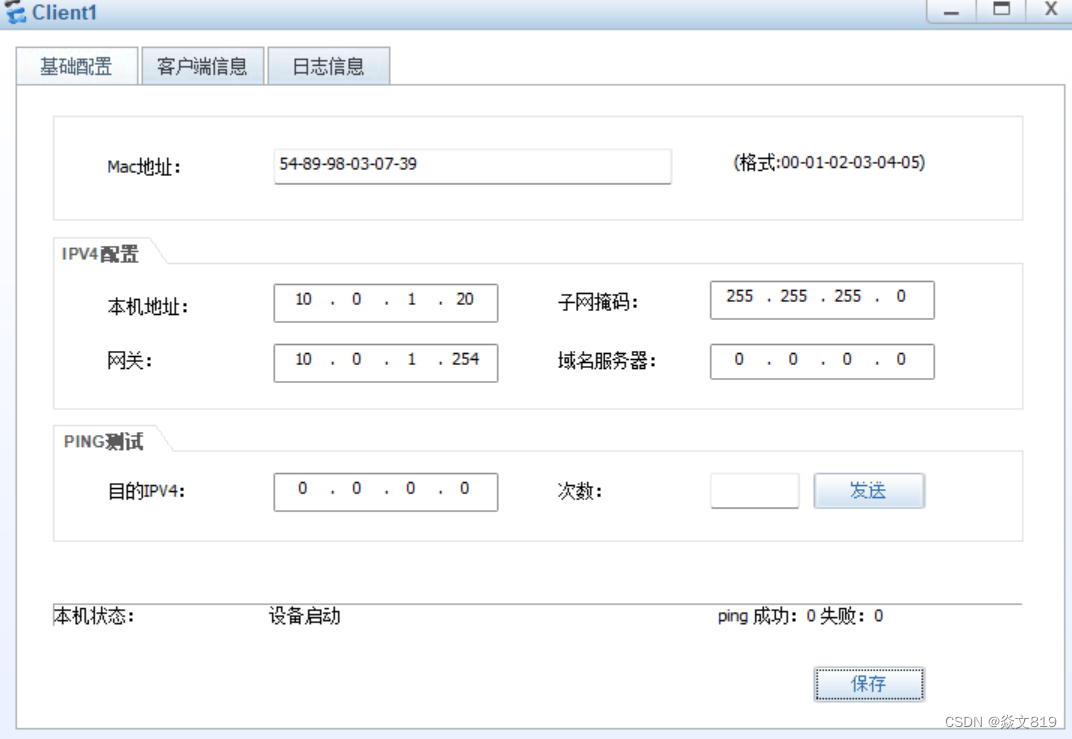Click the 子网掩码 label
The width and height of the screenshot is (1072, 739).
598,301
